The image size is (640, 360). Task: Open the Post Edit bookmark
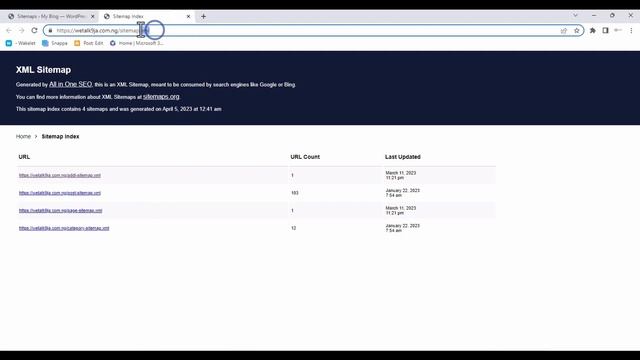[x=89, y=43]
